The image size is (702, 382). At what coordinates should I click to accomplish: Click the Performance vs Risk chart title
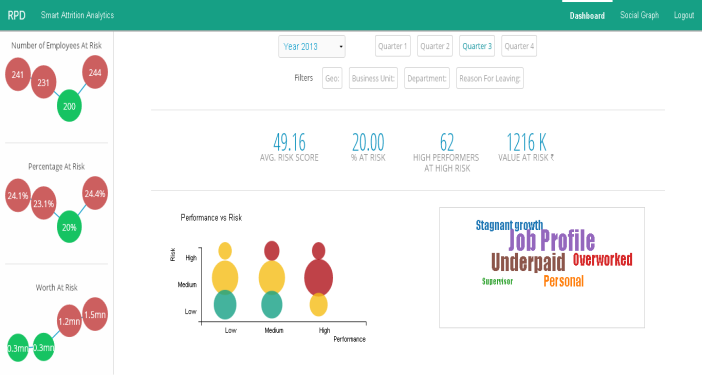pos(211,218)
